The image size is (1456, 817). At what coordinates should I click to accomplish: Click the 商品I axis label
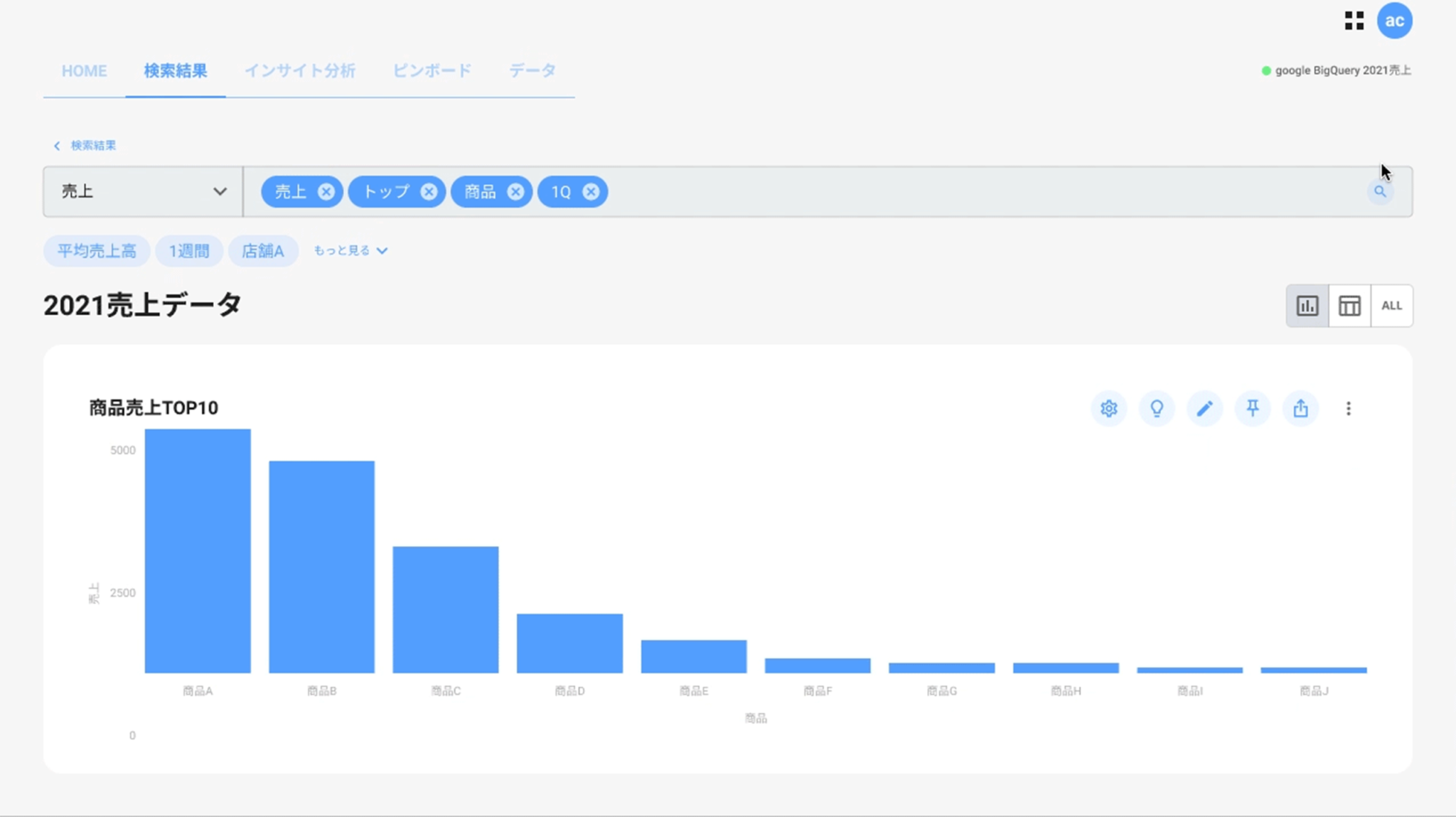(x=1190, y=691)
